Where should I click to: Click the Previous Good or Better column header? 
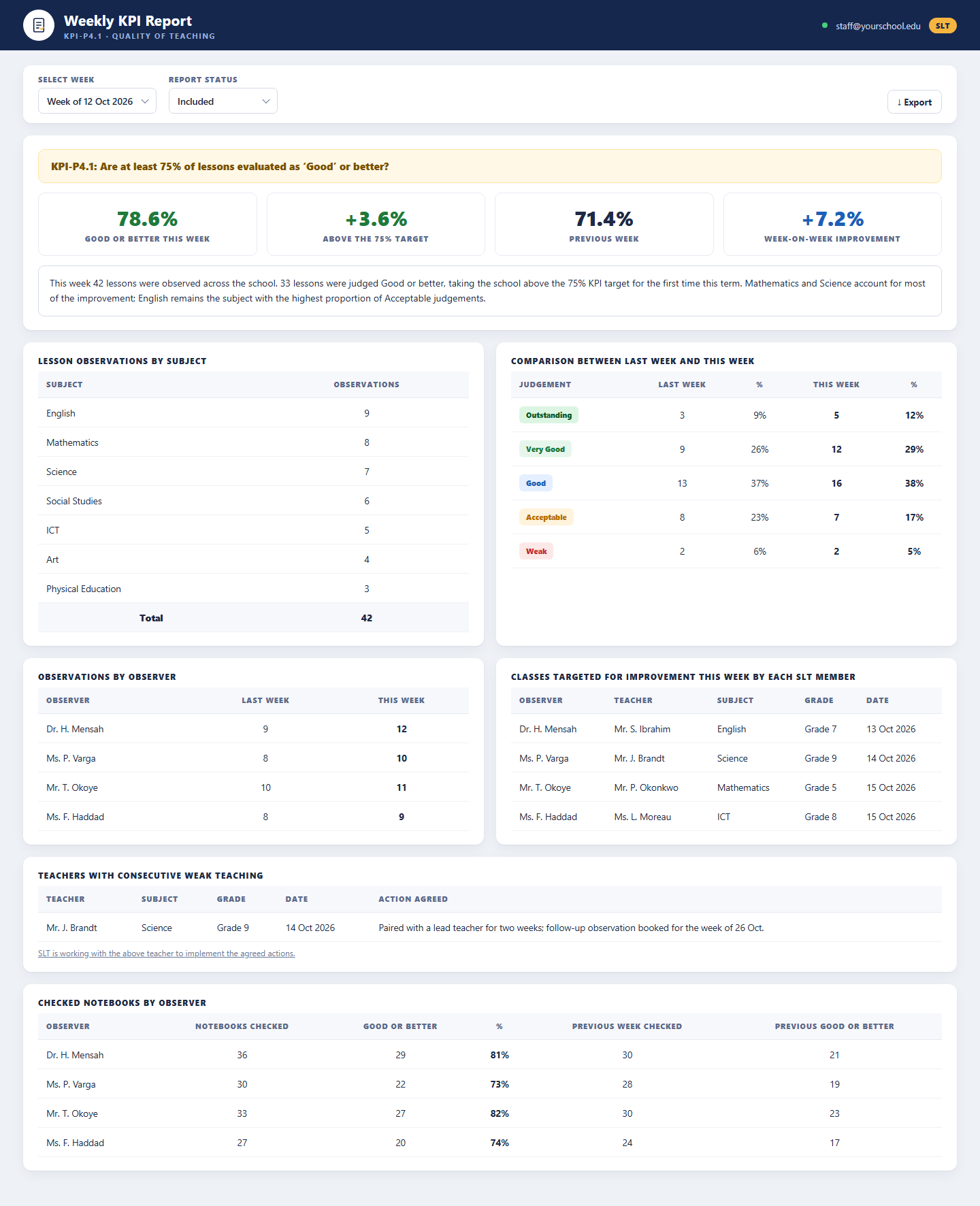(834, 1026)
